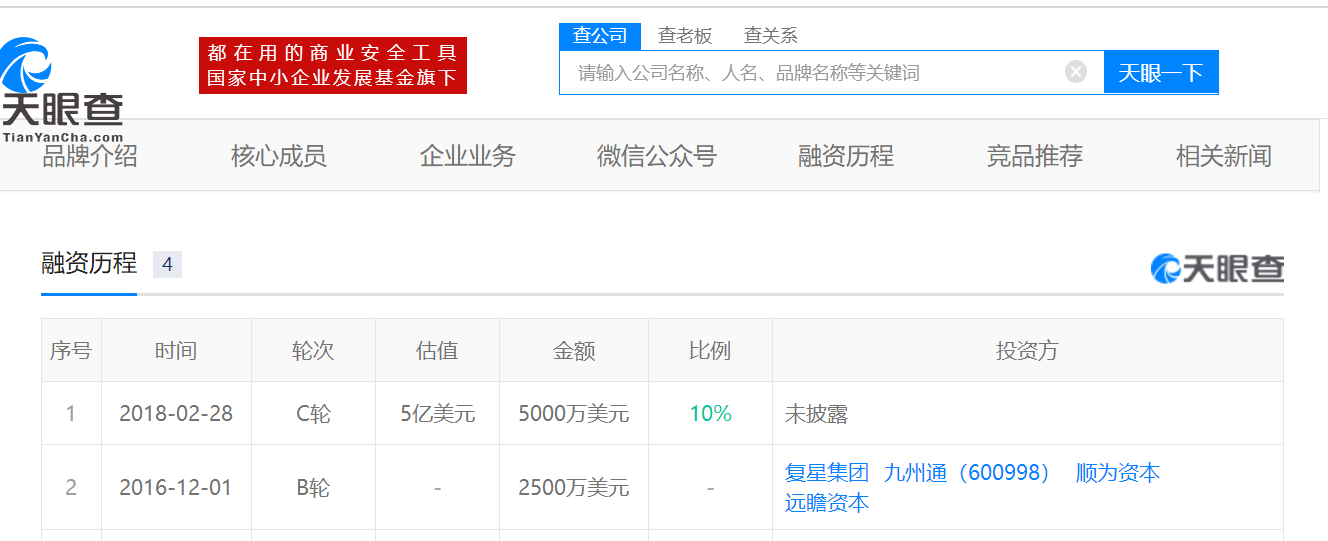Open investor link 远瞻资本

(x=827, y=503)
